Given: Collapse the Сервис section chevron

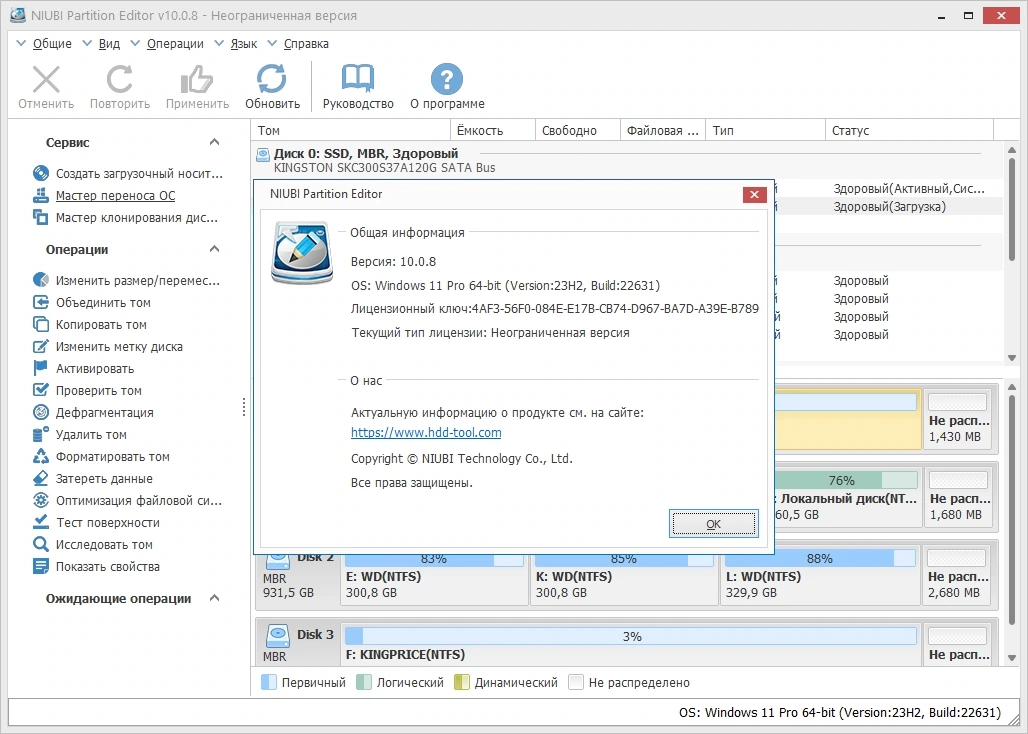Looking at the screenshot, I should click(214, 142).
